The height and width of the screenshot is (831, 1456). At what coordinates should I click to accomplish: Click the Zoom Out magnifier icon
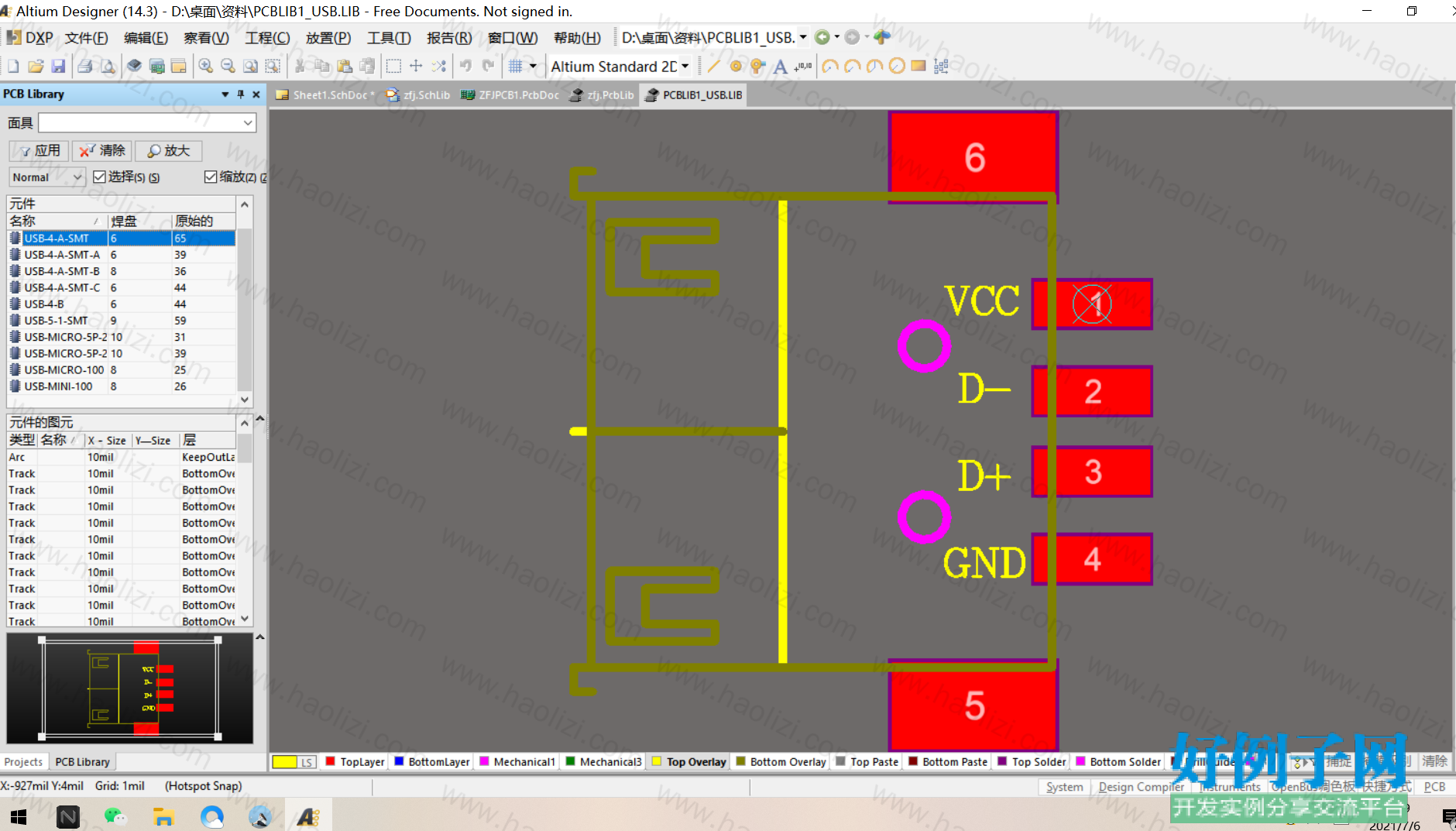tap(228, 67)
